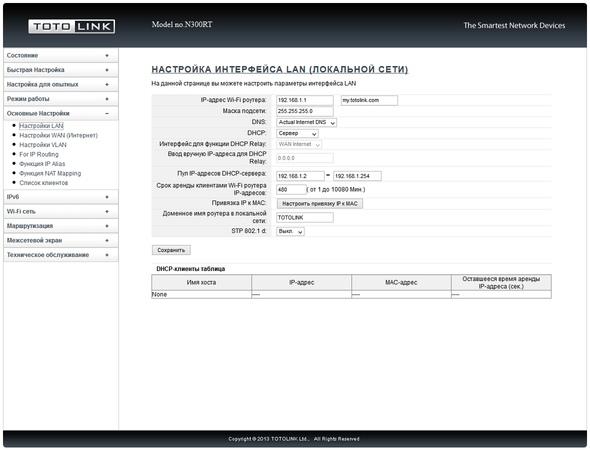This screenshot has height=450, width=590.
Task: Open For IP Routing page
Action: pos(39,154)
